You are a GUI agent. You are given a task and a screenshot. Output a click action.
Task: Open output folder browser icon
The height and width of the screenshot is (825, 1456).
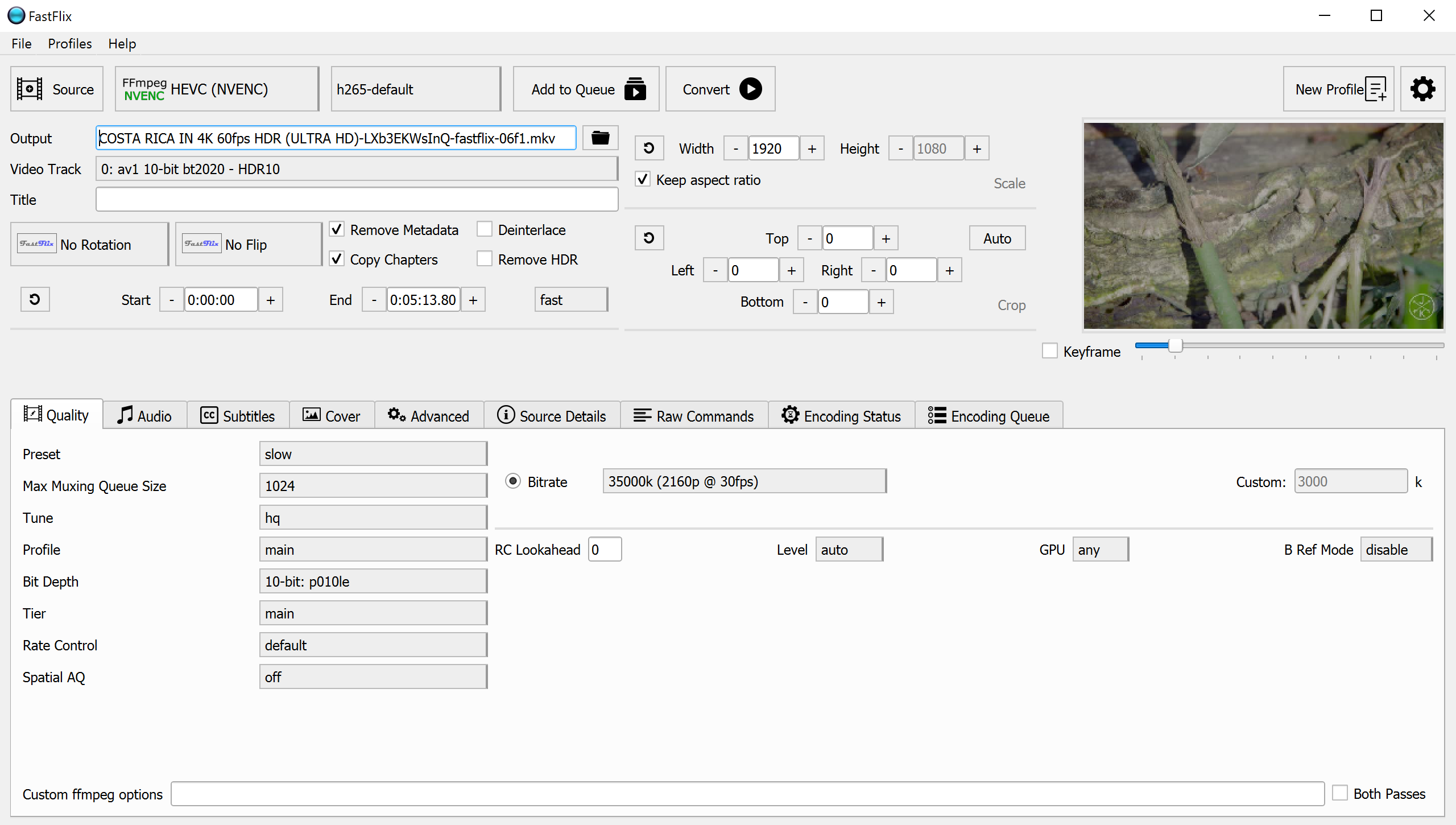(600, 138)
